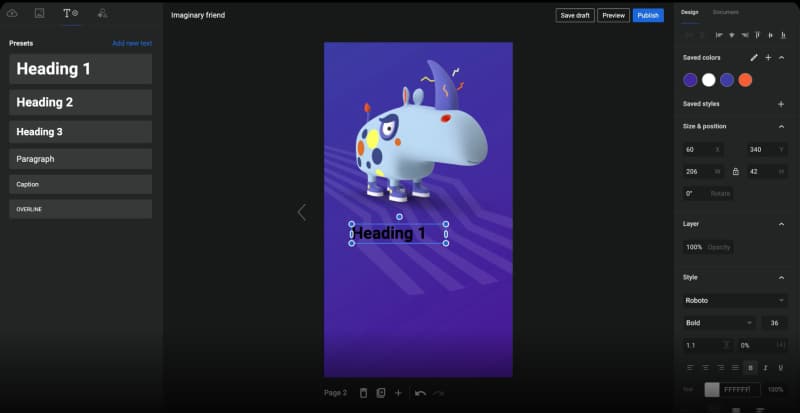Click the Add new text link
The image size is (800, 414).
pyautogui.click(x=132, y=43)
